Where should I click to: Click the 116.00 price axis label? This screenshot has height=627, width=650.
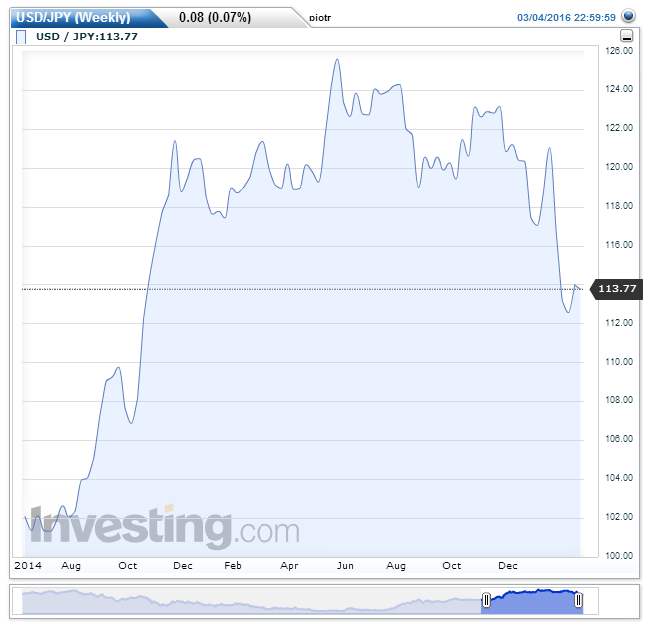point(619,245)
